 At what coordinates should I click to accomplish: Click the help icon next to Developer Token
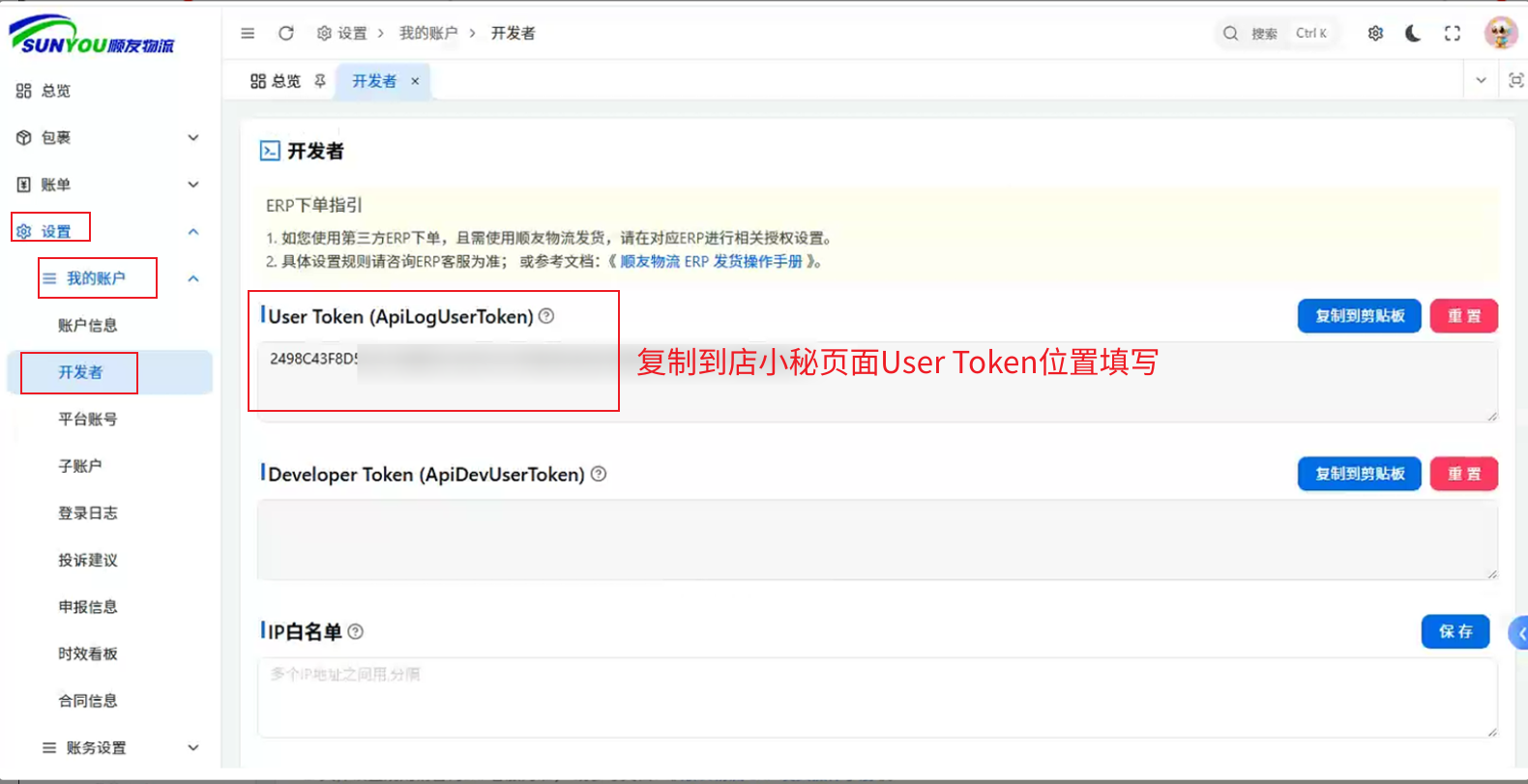599,474
